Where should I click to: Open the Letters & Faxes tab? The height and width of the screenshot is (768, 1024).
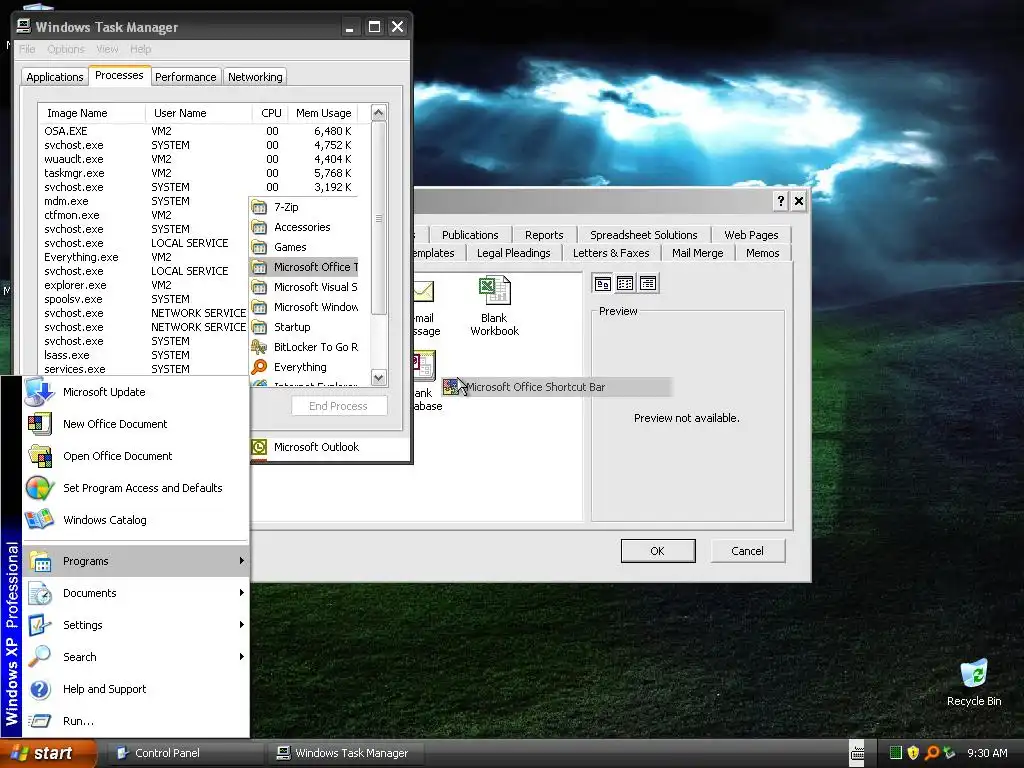(611, 253)
